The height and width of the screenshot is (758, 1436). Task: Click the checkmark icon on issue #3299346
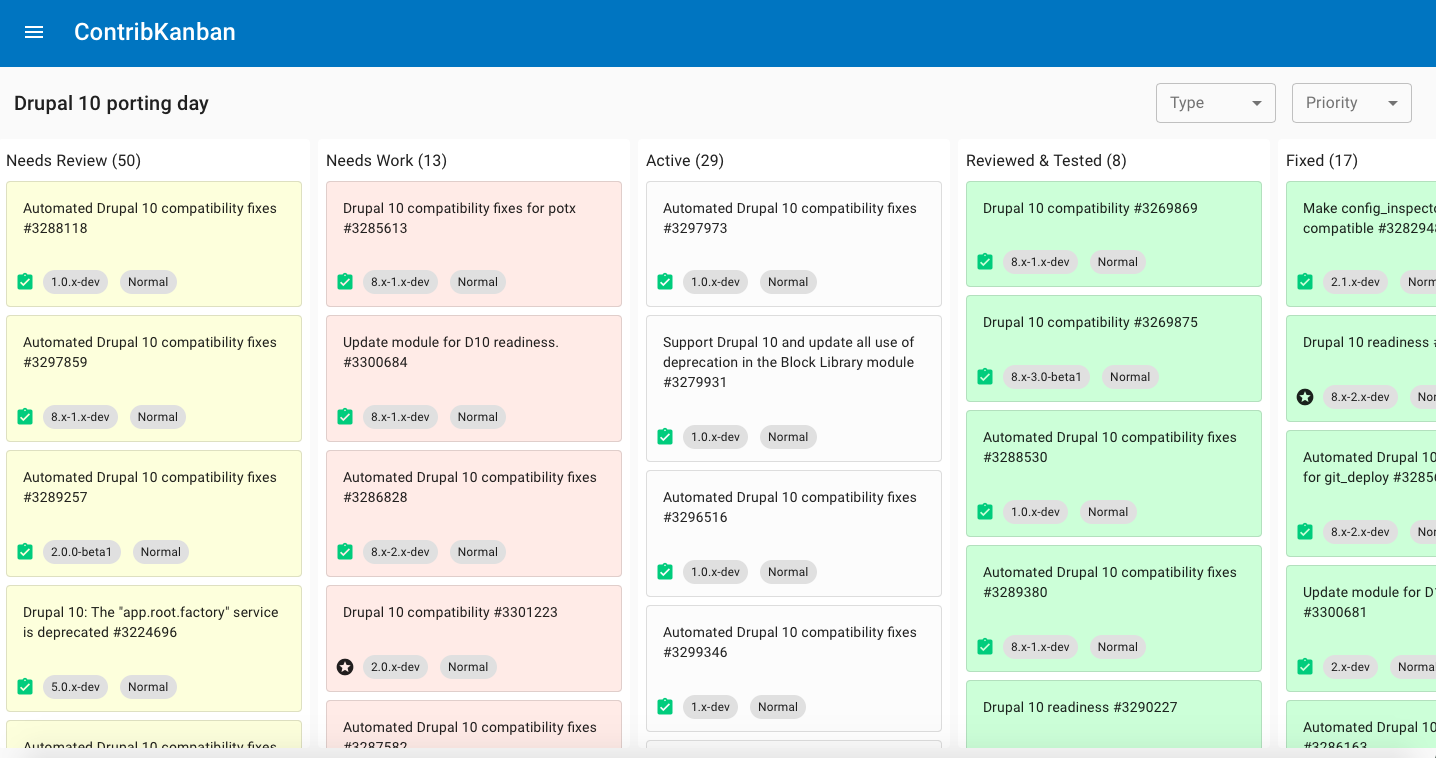click(x=665, y=707)
